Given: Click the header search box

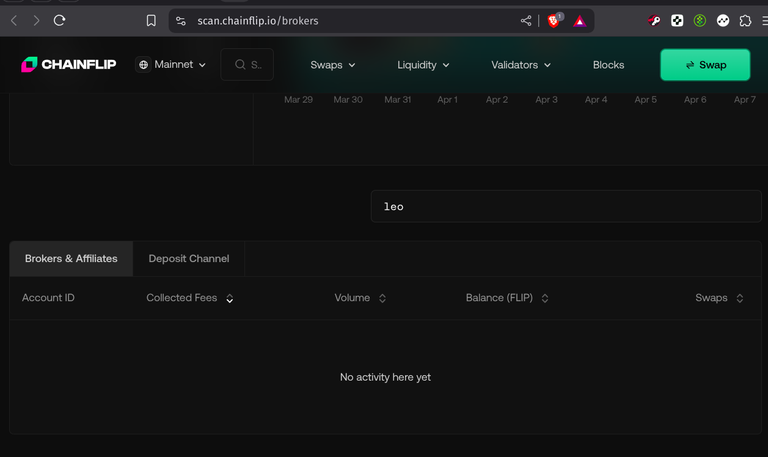Looking at the screenshot, I should 247,65.
